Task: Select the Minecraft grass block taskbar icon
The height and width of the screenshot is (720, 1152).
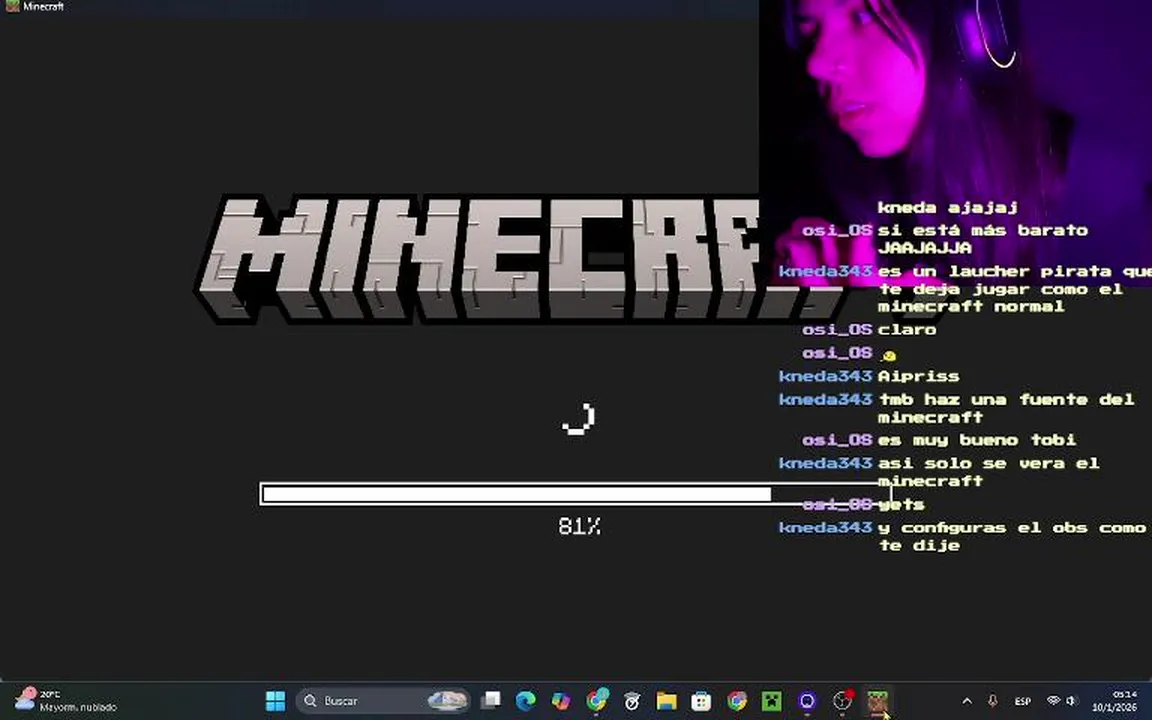Action: (878, 701)
